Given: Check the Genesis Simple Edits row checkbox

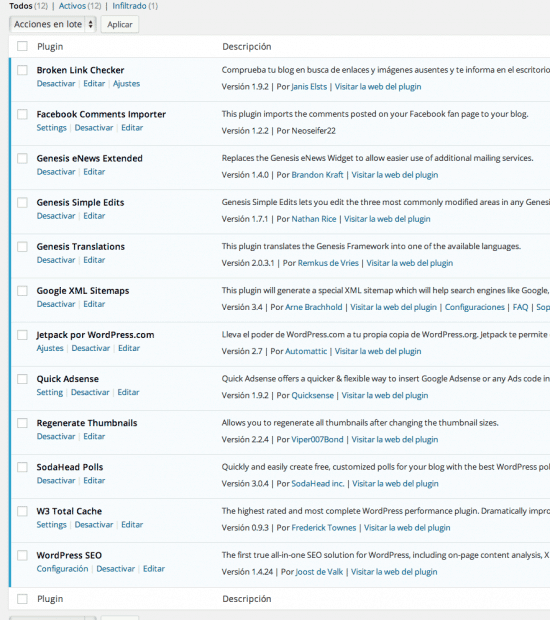Looking at the screenshot, I should coord(22,202).
